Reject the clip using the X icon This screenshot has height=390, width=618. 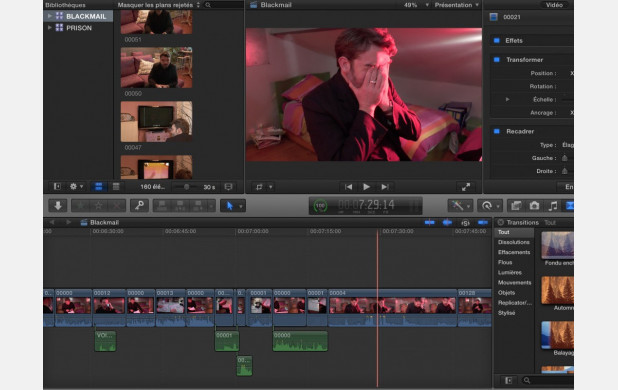point(116,206)
